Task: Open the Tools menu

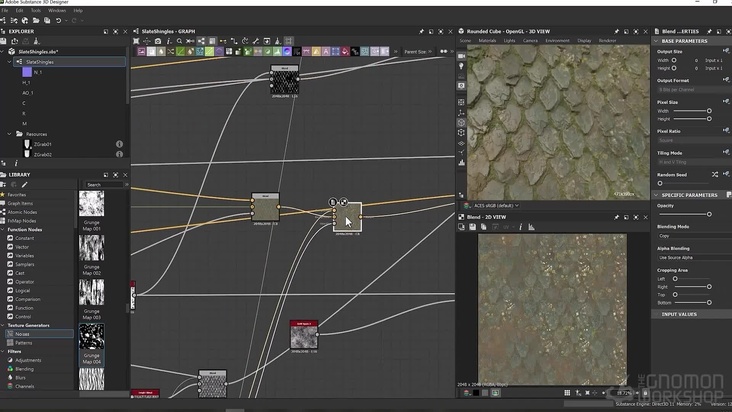Action: click(x=36, y=10)
